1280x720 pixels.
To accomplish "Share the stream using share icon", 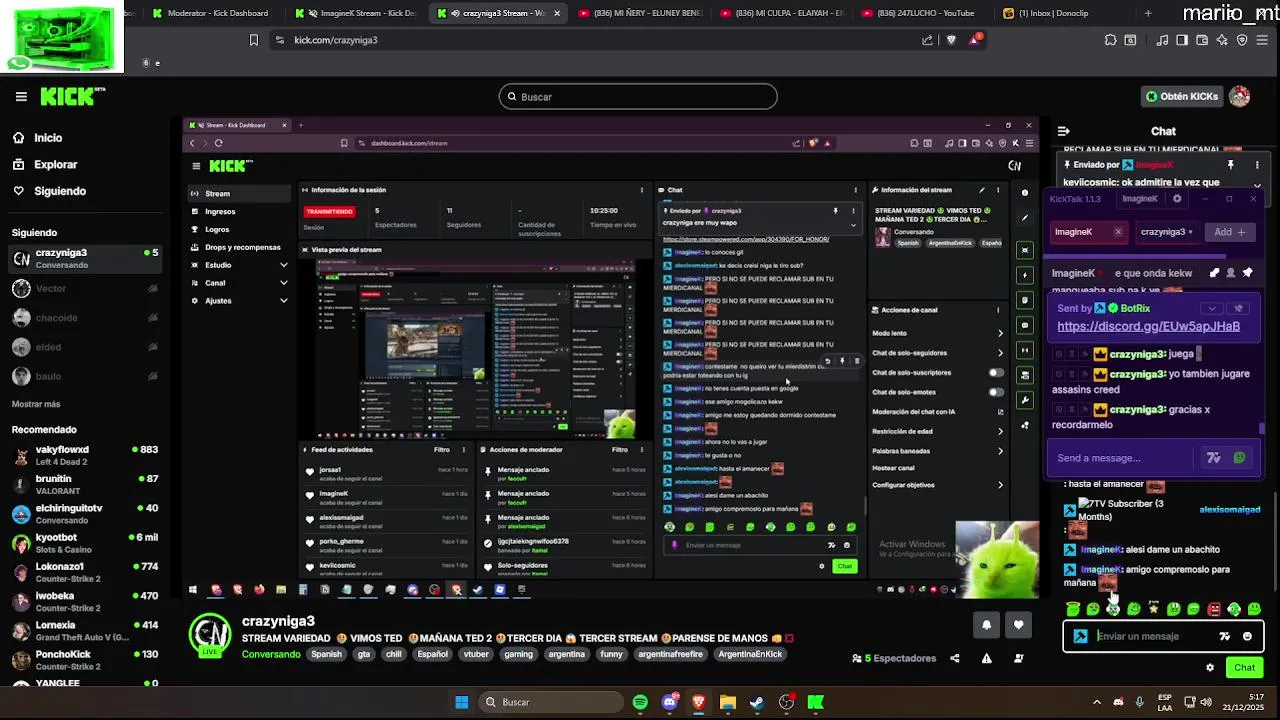I will [955, 658].
